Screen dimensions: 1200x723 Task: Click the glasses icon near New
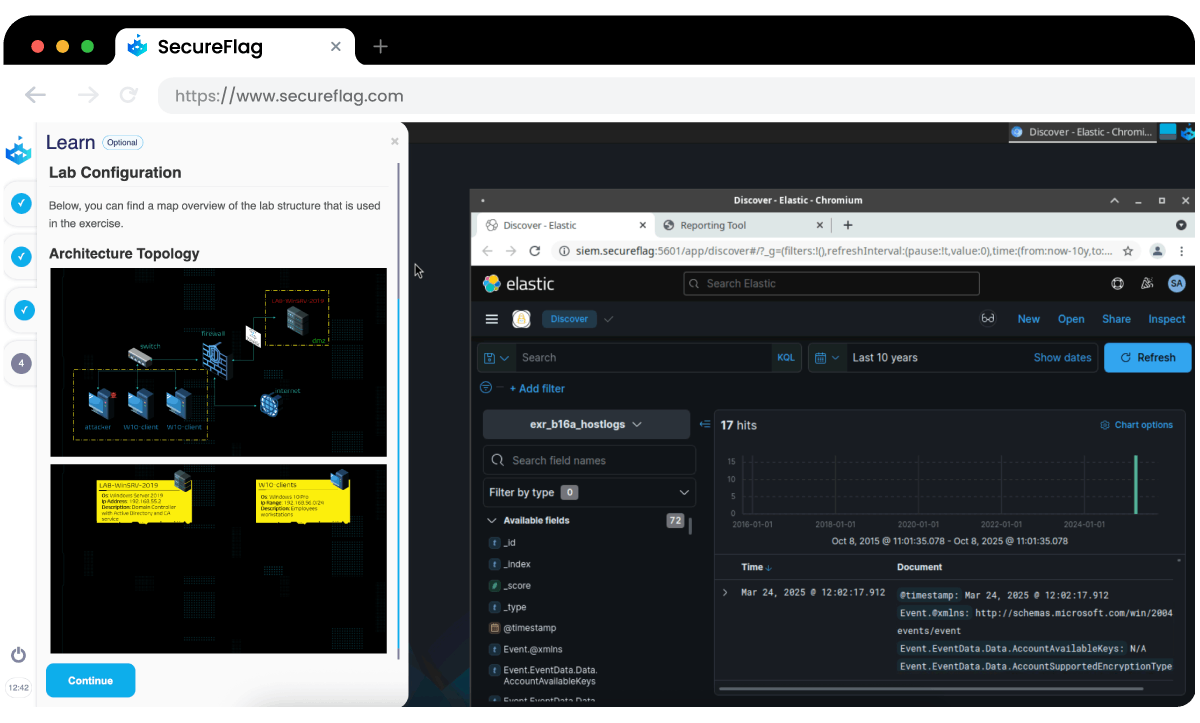coord(988,319)
